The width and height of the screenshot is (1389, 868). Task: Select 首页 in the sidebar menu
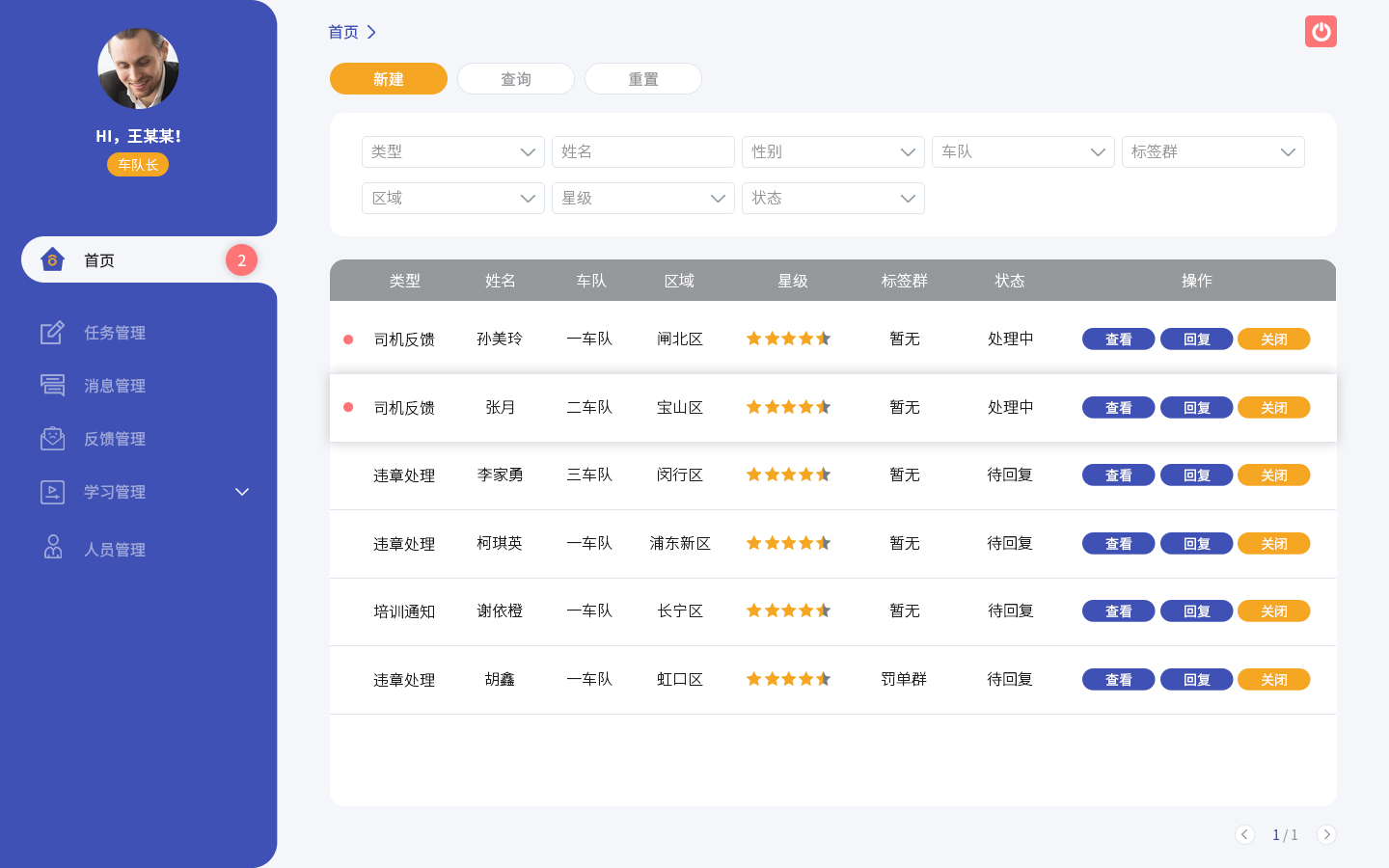(149, 259)
